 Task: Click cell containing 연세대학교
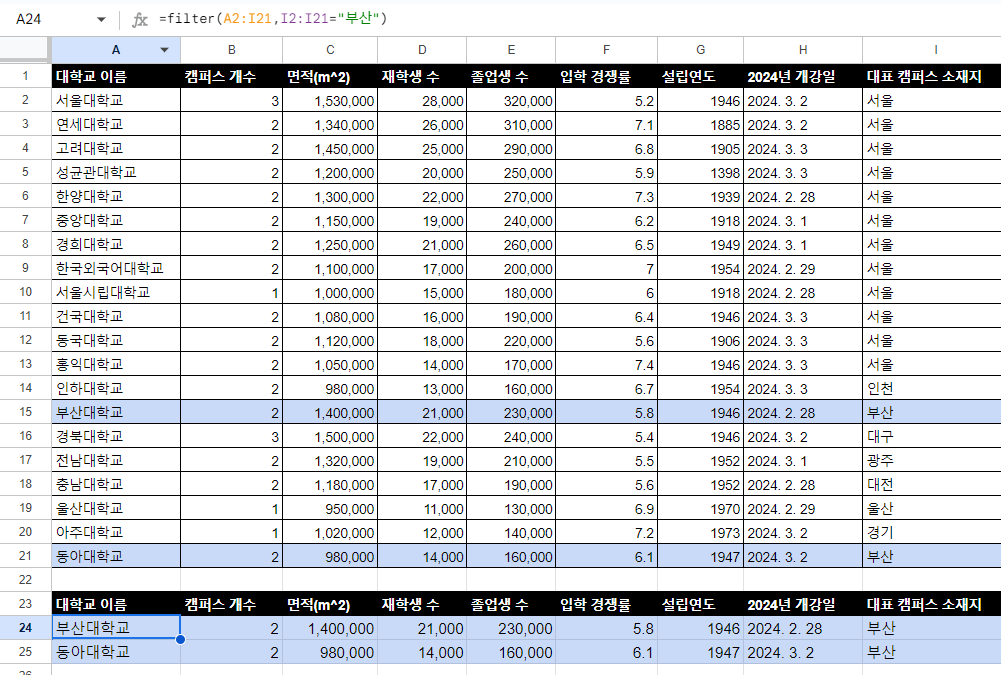coord(116,125)
